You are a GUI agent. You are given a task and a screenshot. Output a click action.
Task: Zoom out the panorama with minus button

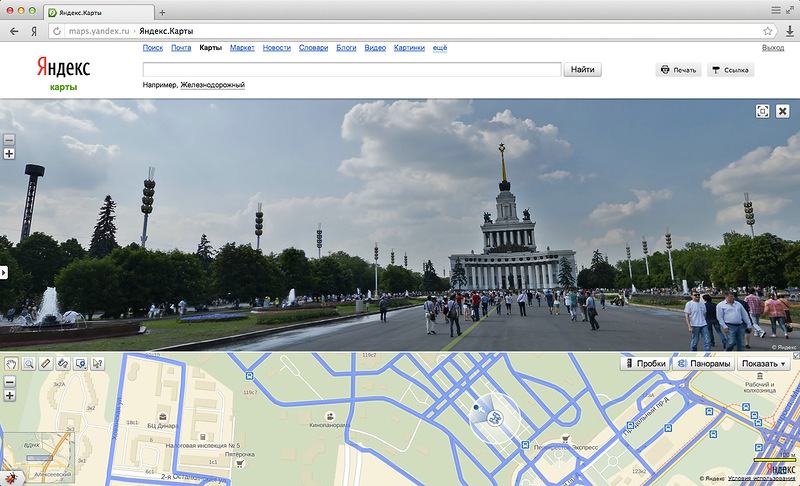[9, 139]
